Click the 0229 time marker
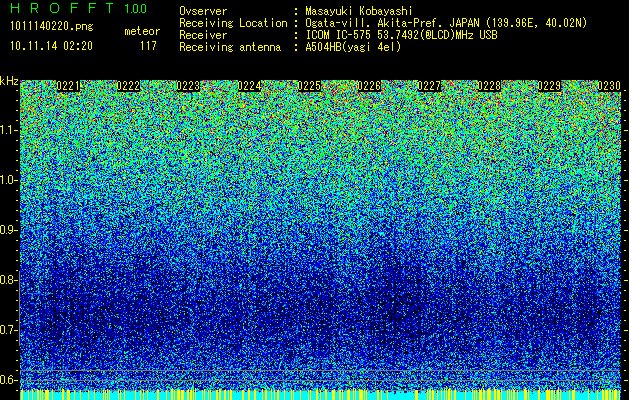Screen dimensions: 629x400 [549, 86]
